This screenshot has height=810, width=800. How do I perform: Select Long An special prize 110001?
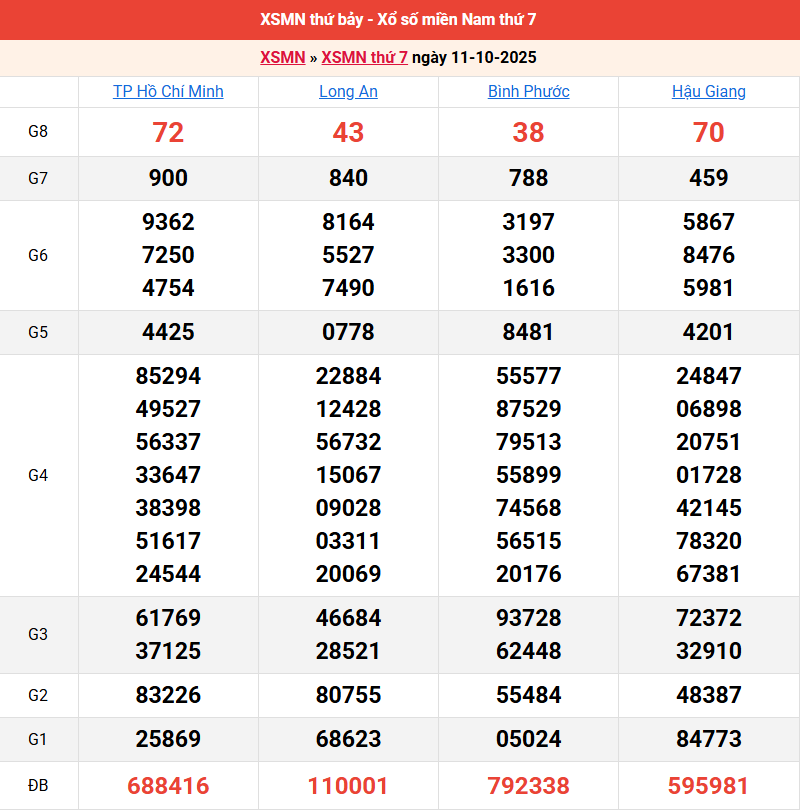(348, 786)
